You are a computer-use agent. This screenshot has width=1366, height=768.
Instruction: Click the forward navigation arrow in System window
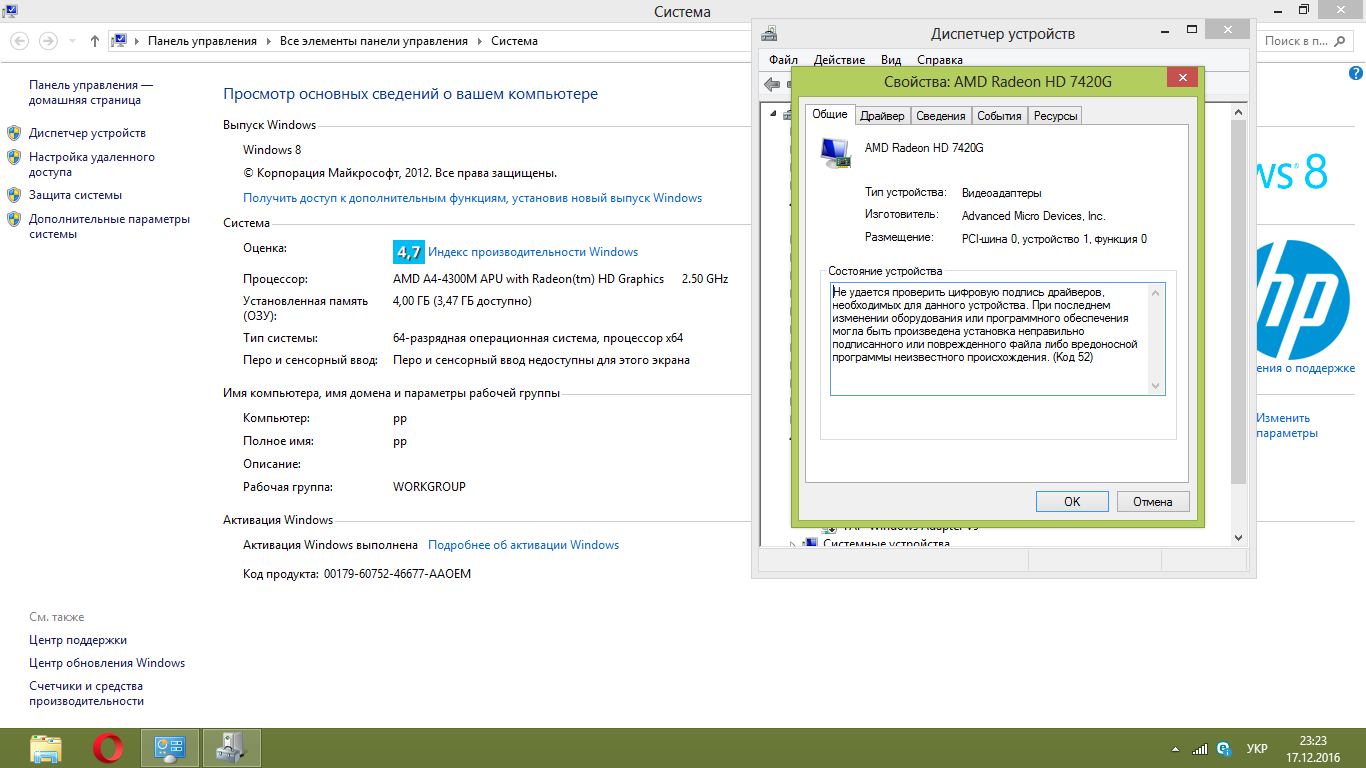coord(48,41)
